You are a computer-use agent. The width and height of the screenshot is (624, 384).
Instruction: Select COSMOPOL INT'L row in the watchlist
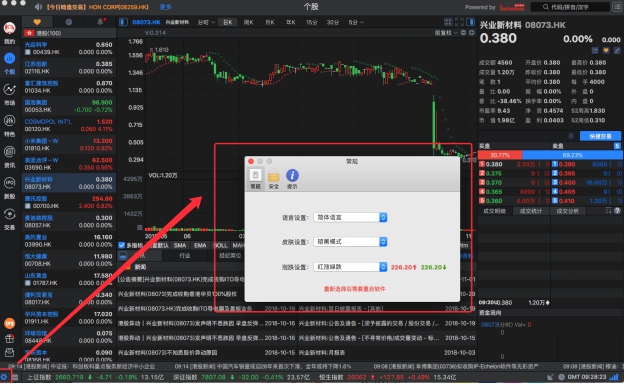click(x=68, y=125)
